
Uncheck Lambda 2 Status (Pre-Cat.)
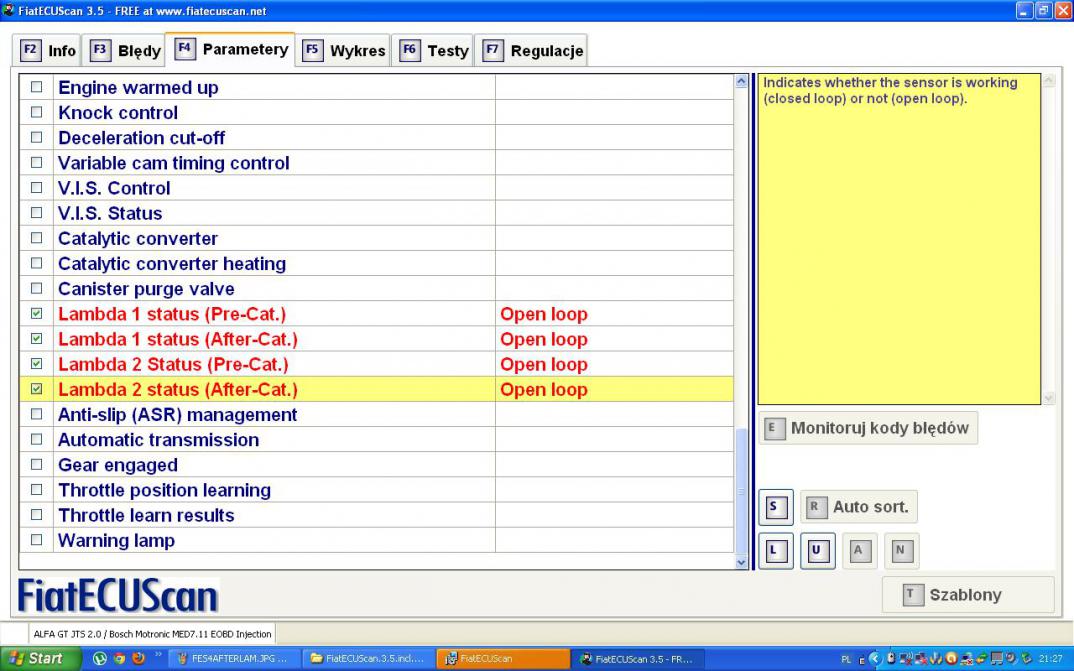coord(36,364)
